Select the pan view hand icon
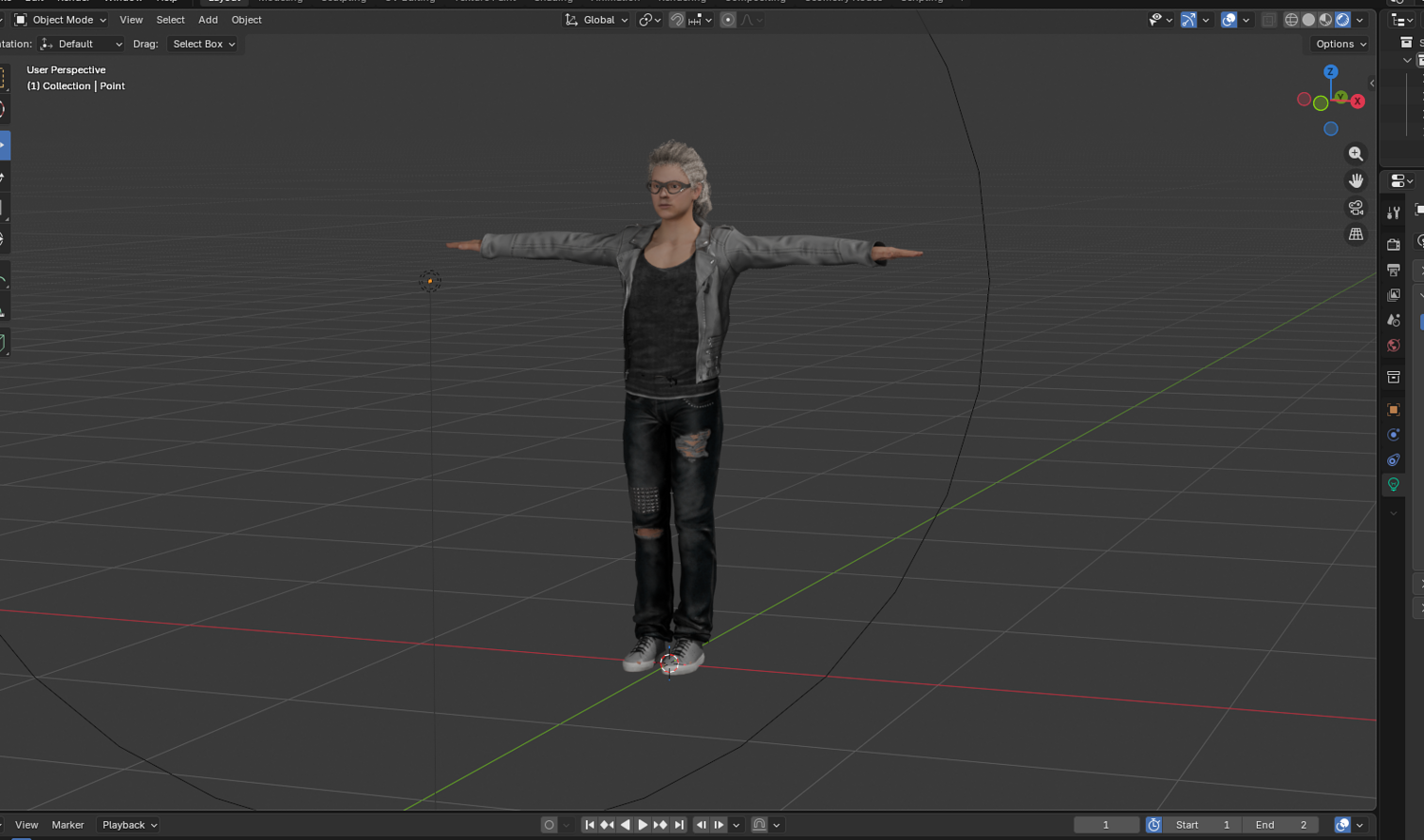This screenshot has width=1424, height=840. (1356, 180)
